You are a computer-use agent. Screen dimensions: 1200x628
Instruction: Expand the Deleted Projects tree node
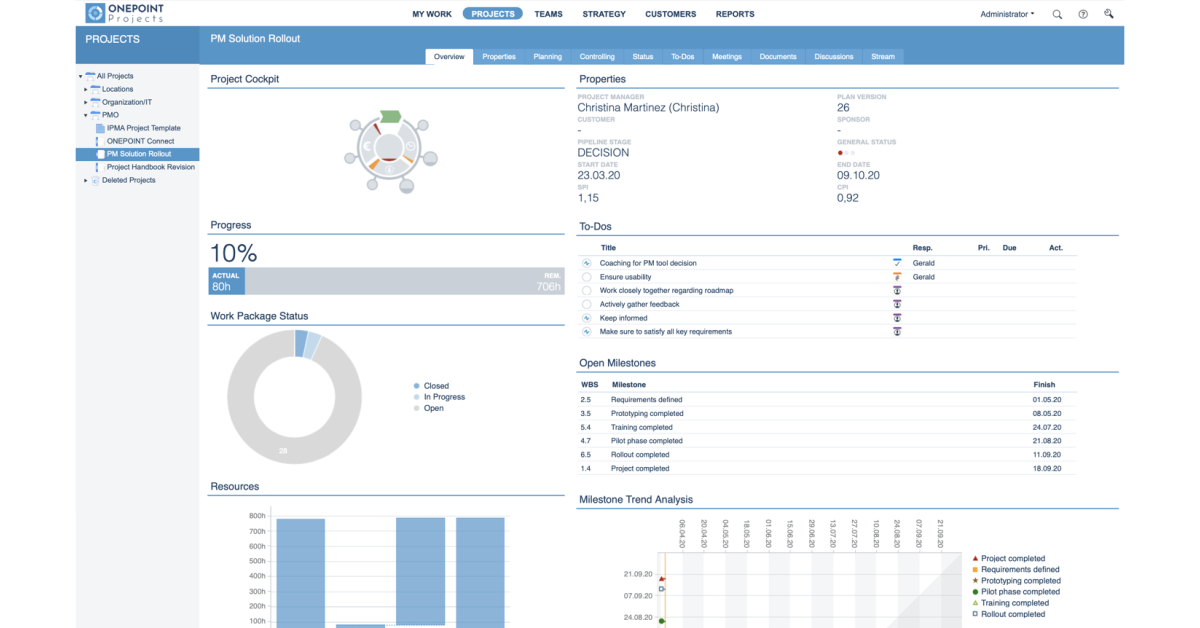[x=85, y=180]
